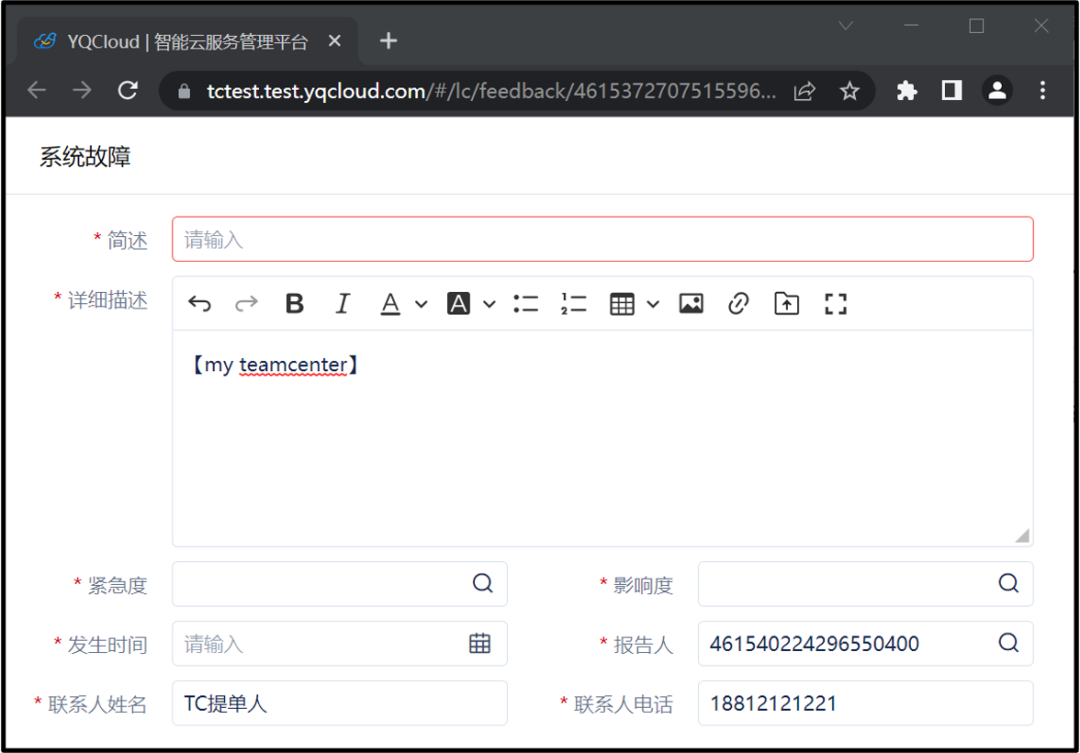Toggle bold formatting in the editor
Viewport: 1080px width, 753px height.
294,304
